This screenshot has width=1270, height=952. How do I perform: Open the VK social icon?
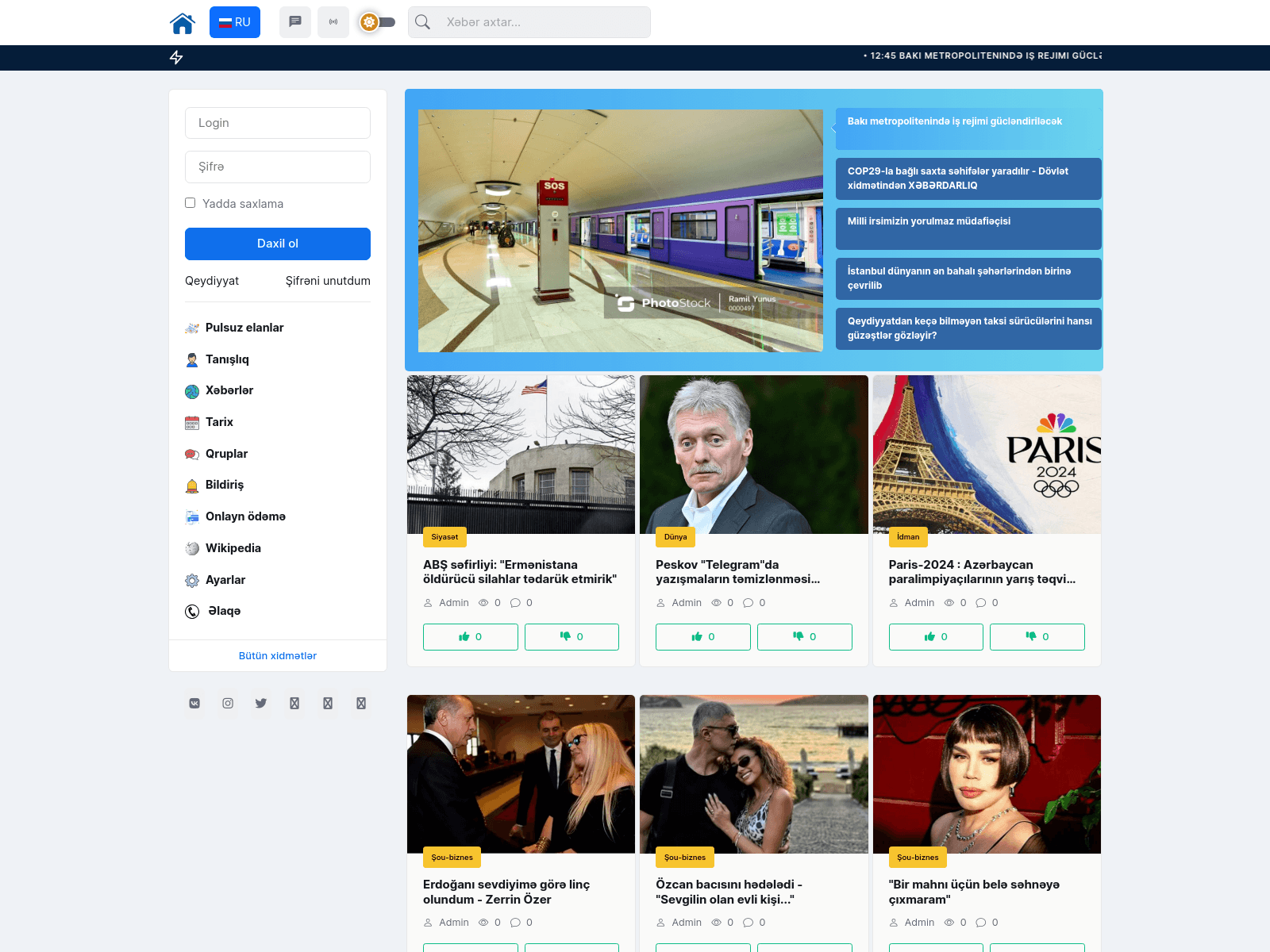(x=194, y=703)
